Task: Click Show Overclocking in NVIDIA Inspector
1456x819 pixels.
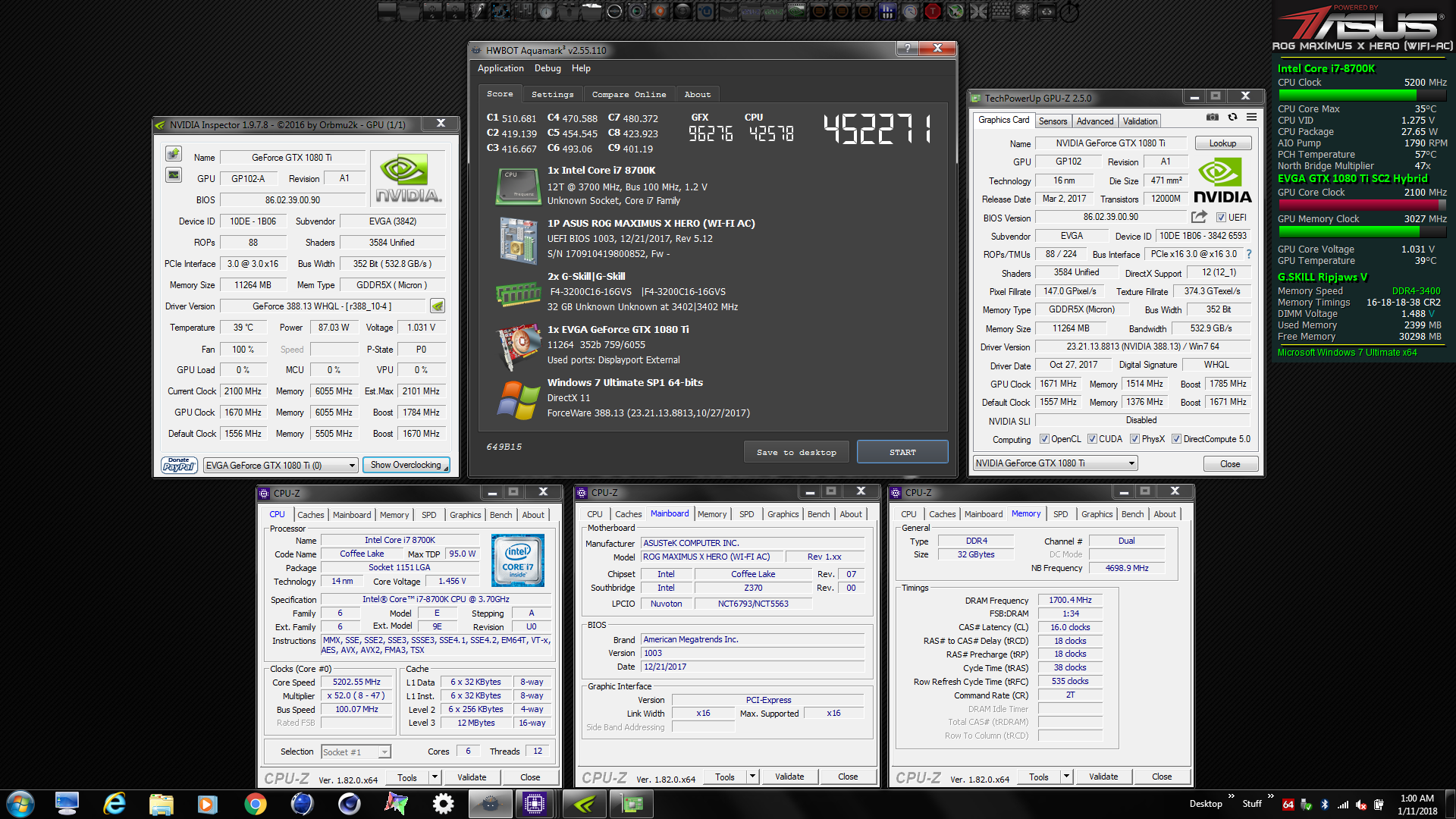Action: 406,465
